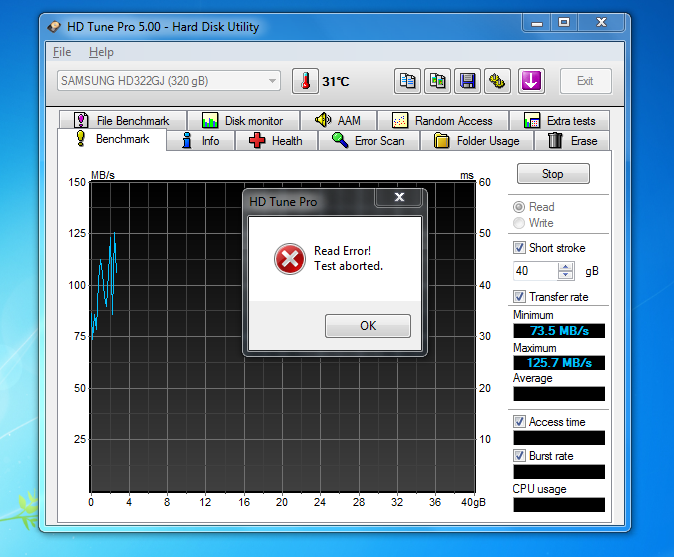Image resolution: width=674 pixels, height=557 pixels.
Task: Click the thermometer temperature icon
Action: pyautogui.click(x=305, y=81)
